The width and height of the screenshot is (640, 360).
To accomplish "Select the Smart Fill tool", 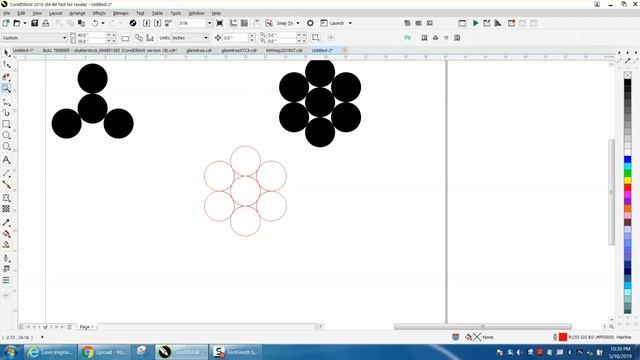I will tap(6, 244).
